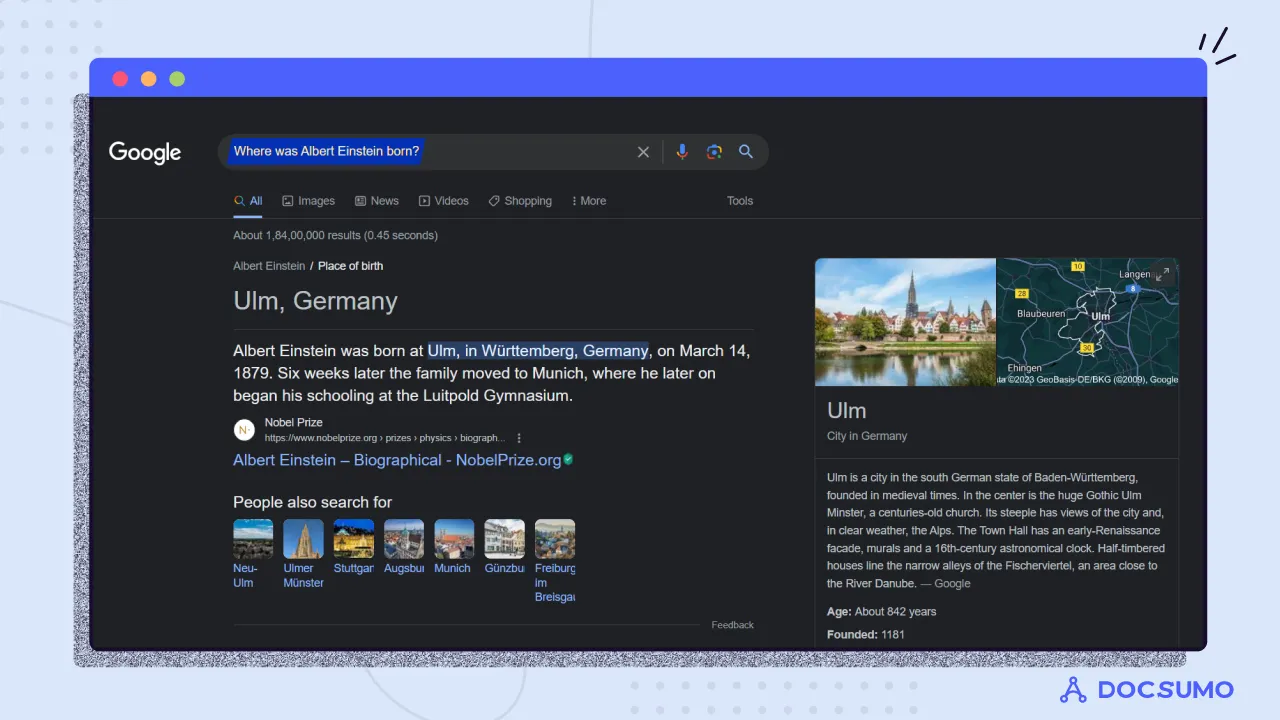Open Google Lens image search icon
Screen dimensions: 1280x720
tap(714, 152)
